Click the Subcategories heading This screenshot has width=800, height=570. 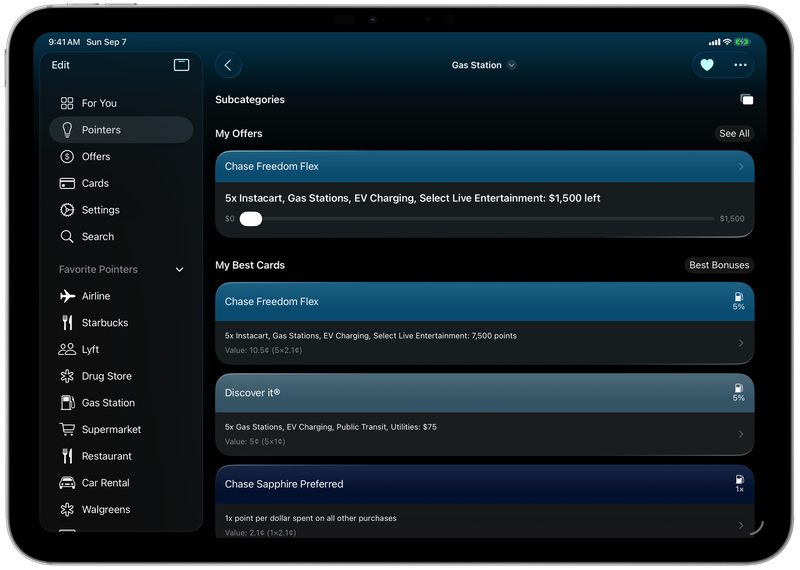(x=250, y=100)
